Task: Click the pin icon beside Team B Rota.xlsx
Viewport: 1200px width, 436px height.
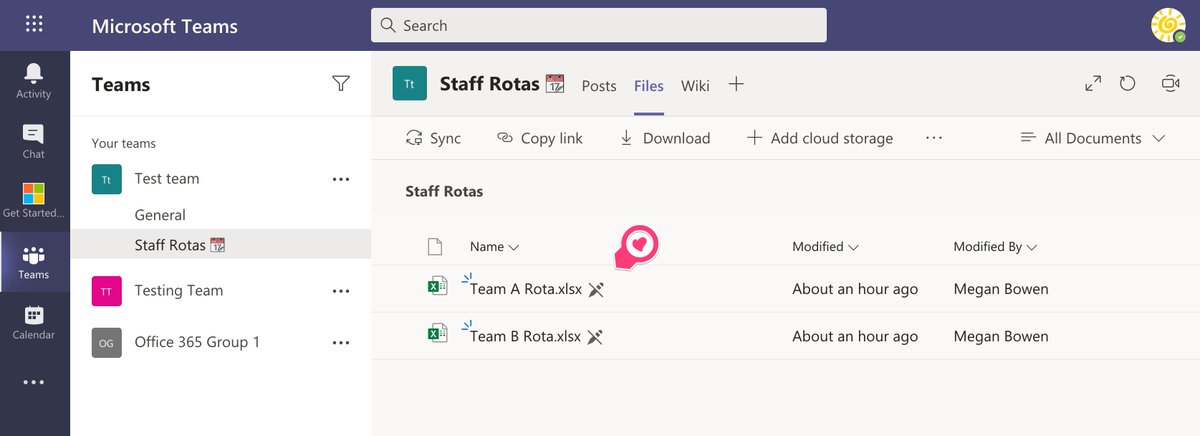Action: click(x=594, y=337)
